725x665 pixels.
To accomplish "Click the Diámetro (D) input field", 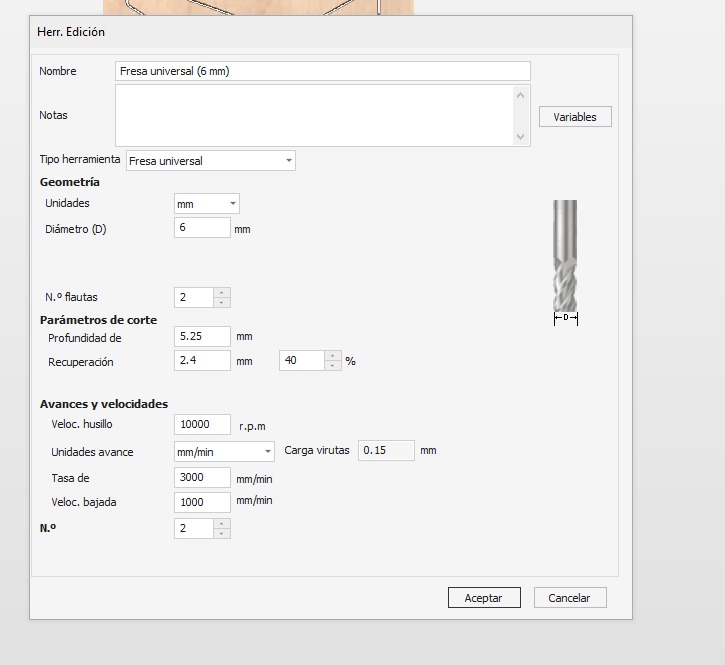I will click(x=202, y=228).
